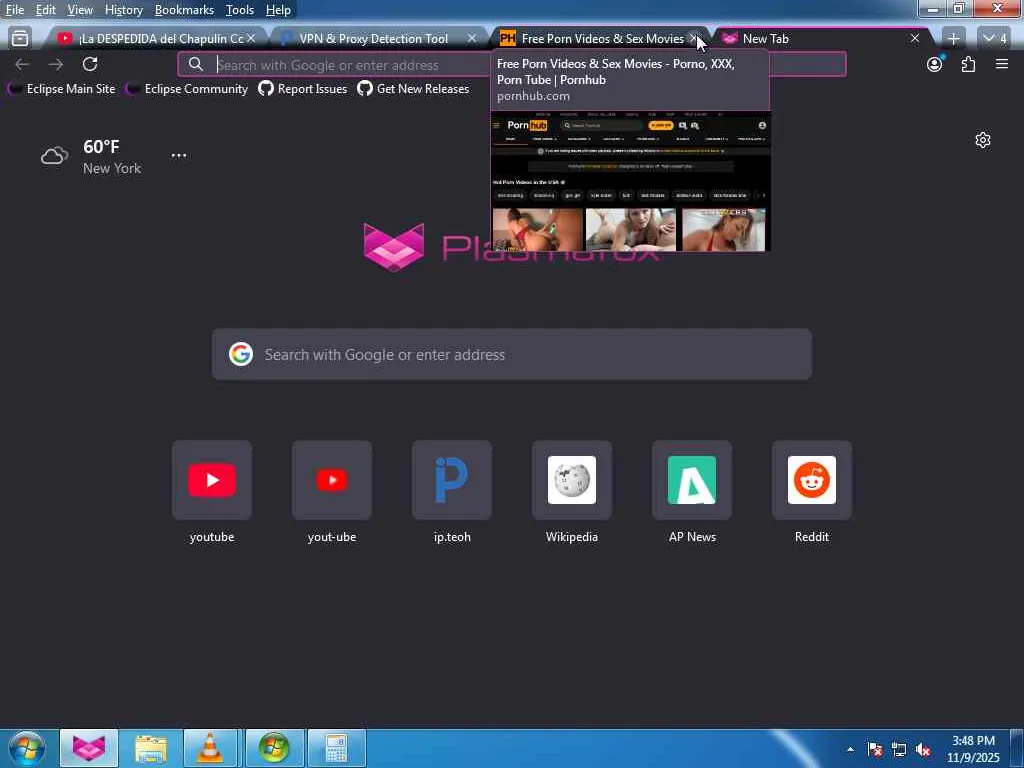This screenshot has width=1024, height=768.
Task: Expand the list all tabs dropdown
Action: pyautogui.click(x=994, y=39)
